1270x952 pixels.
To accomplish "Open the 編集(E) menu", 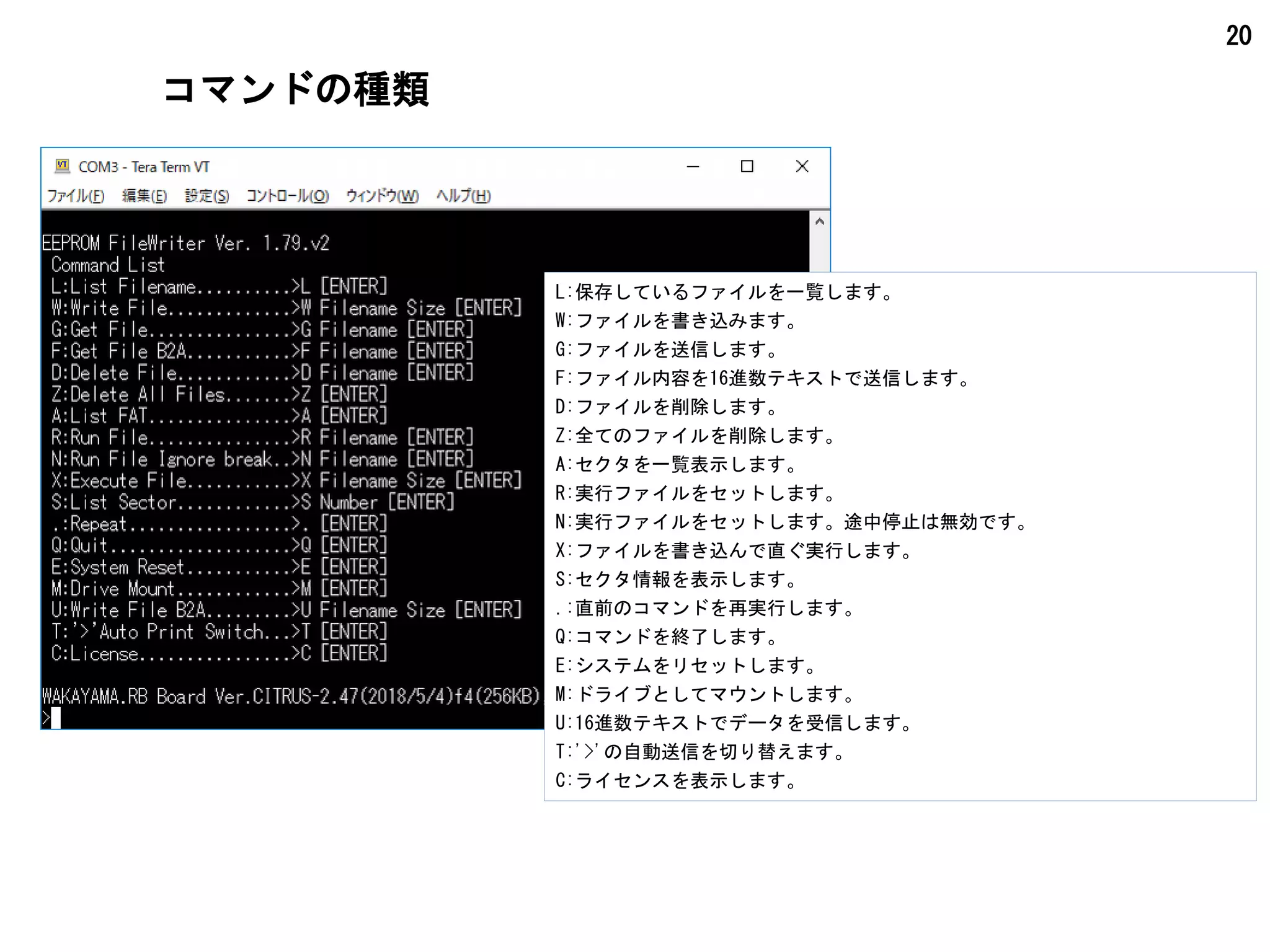I will tap(144, 196).
